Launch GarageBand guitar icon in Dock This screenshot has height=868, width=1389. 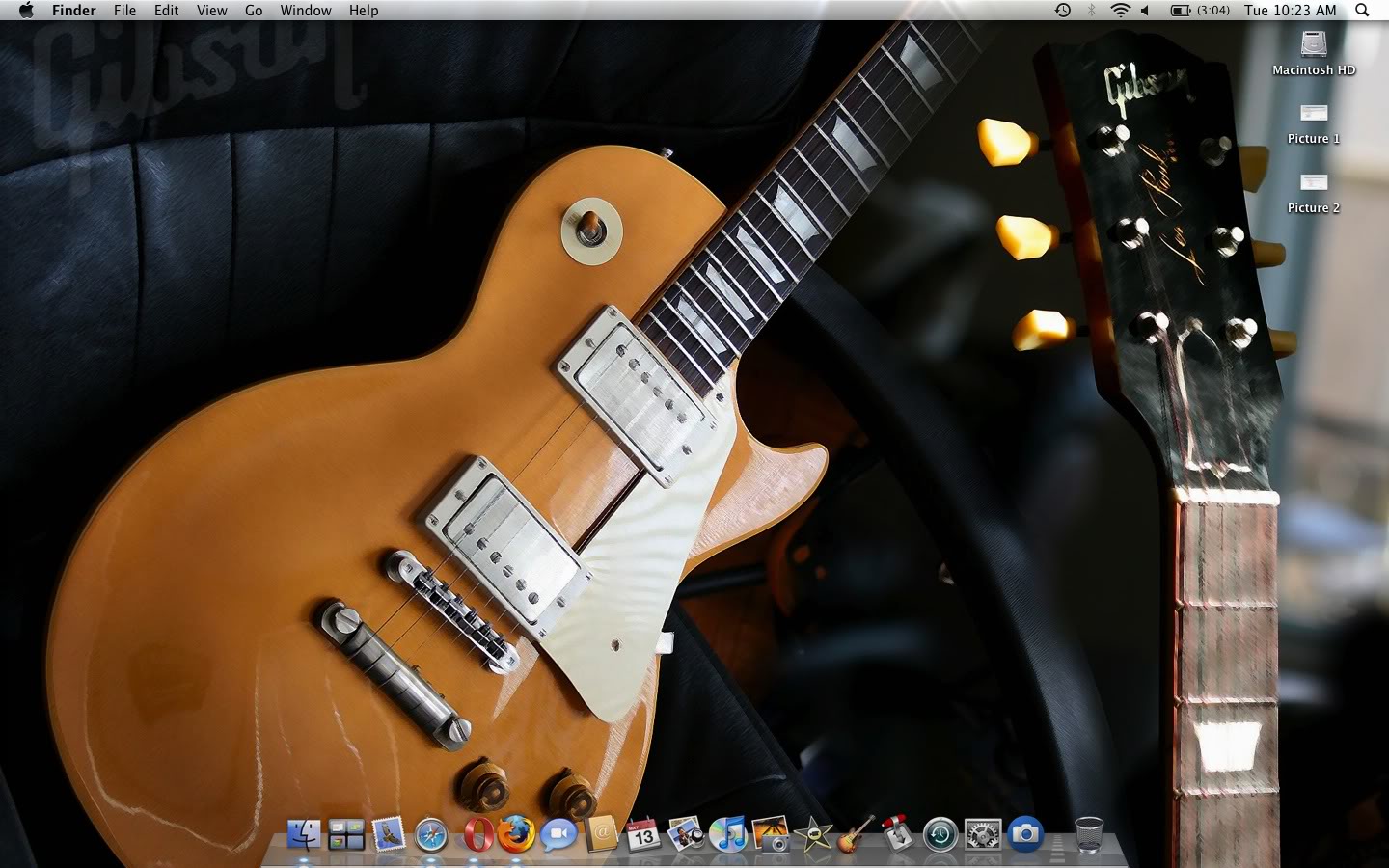coord(856,833)
